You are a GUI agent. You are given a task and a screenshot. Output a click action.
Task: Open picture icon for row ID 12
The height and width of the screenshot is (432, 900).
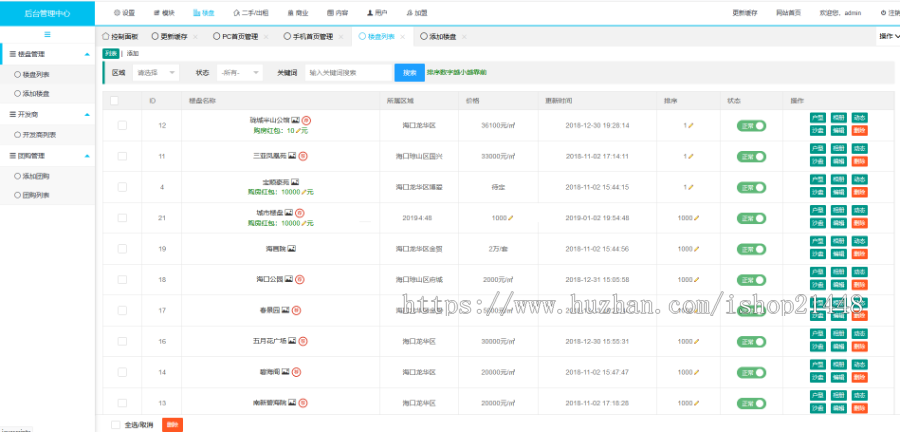(x=296, y=120)
